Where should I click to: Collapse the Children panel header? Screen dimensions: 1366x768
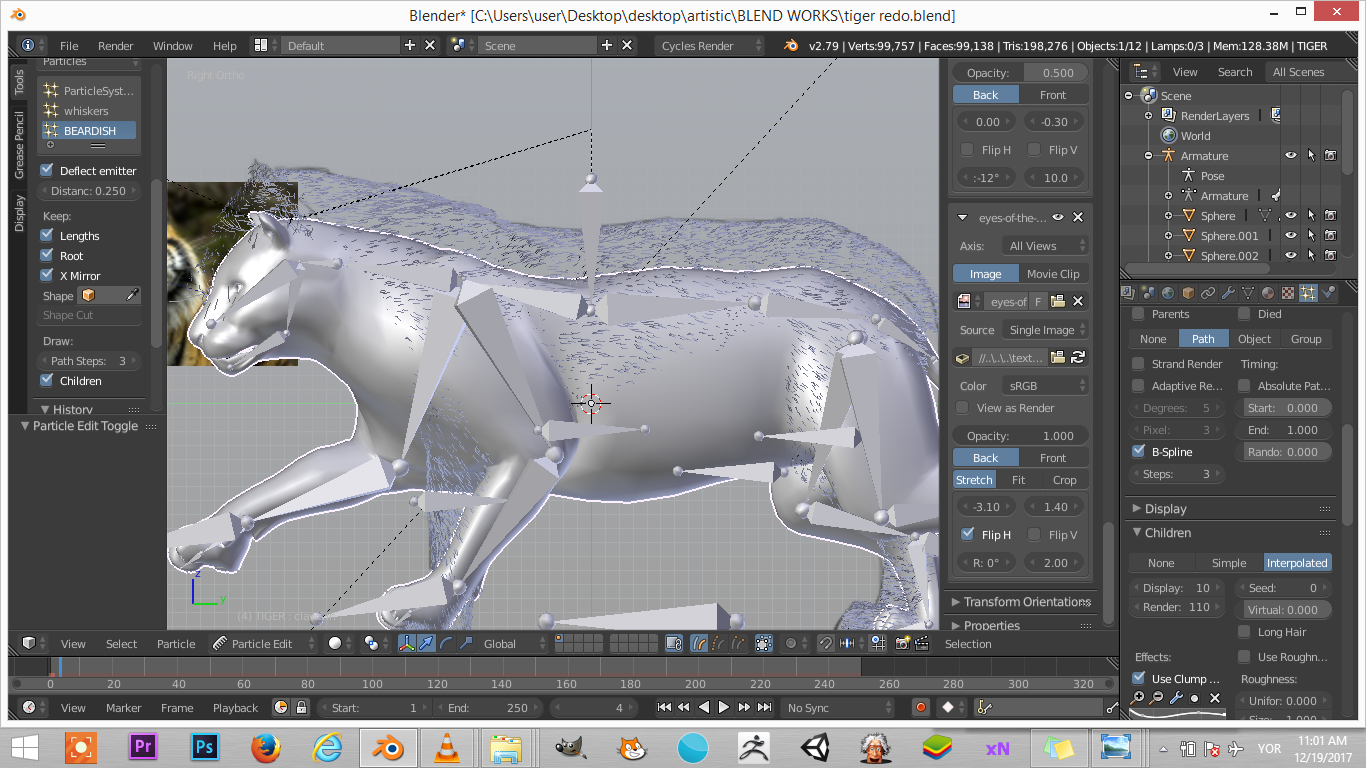[1230, 533]
